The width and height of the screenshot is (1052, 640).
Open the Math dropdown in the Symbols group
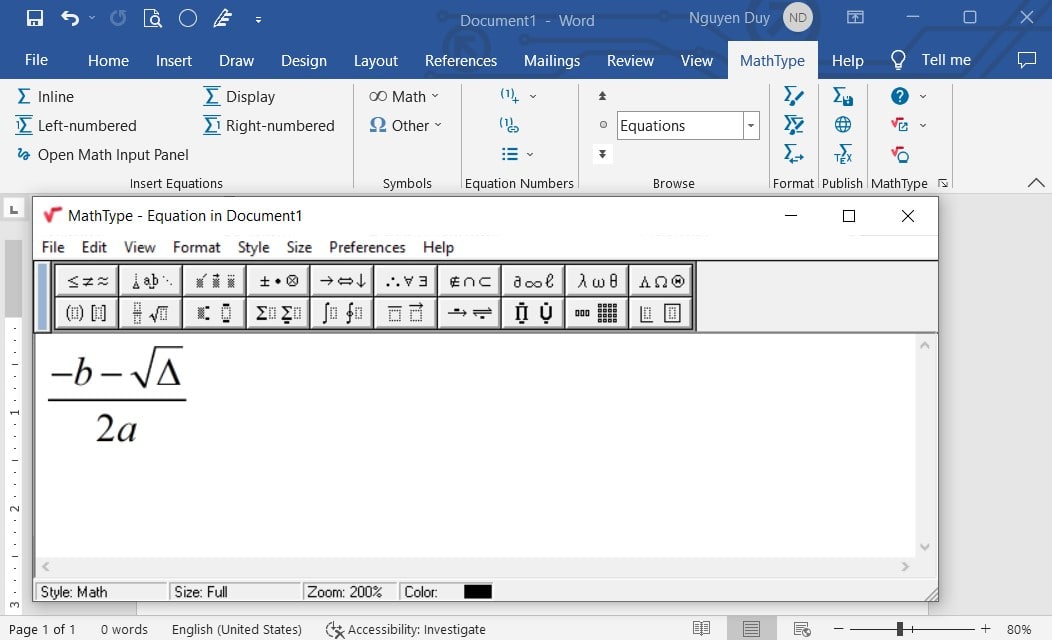[405, 96]
